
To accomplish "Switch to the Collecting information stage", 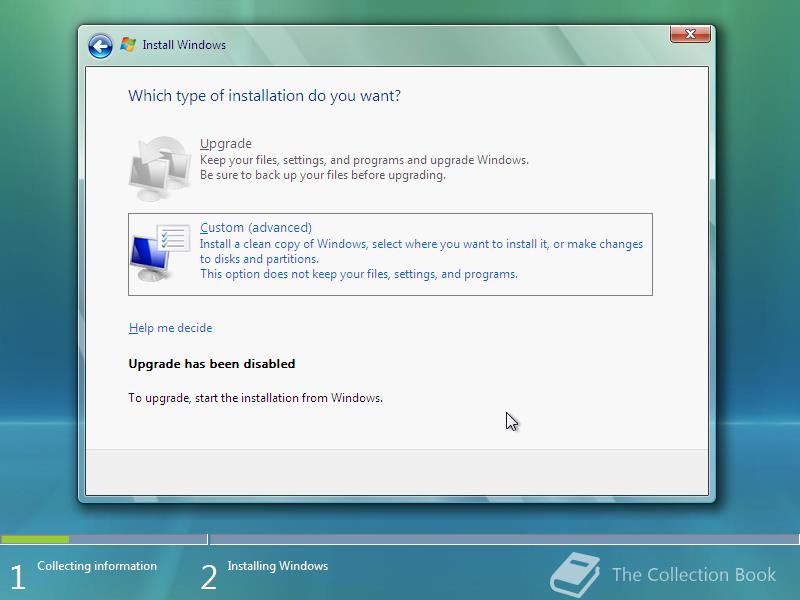I will tap(96, 566).
